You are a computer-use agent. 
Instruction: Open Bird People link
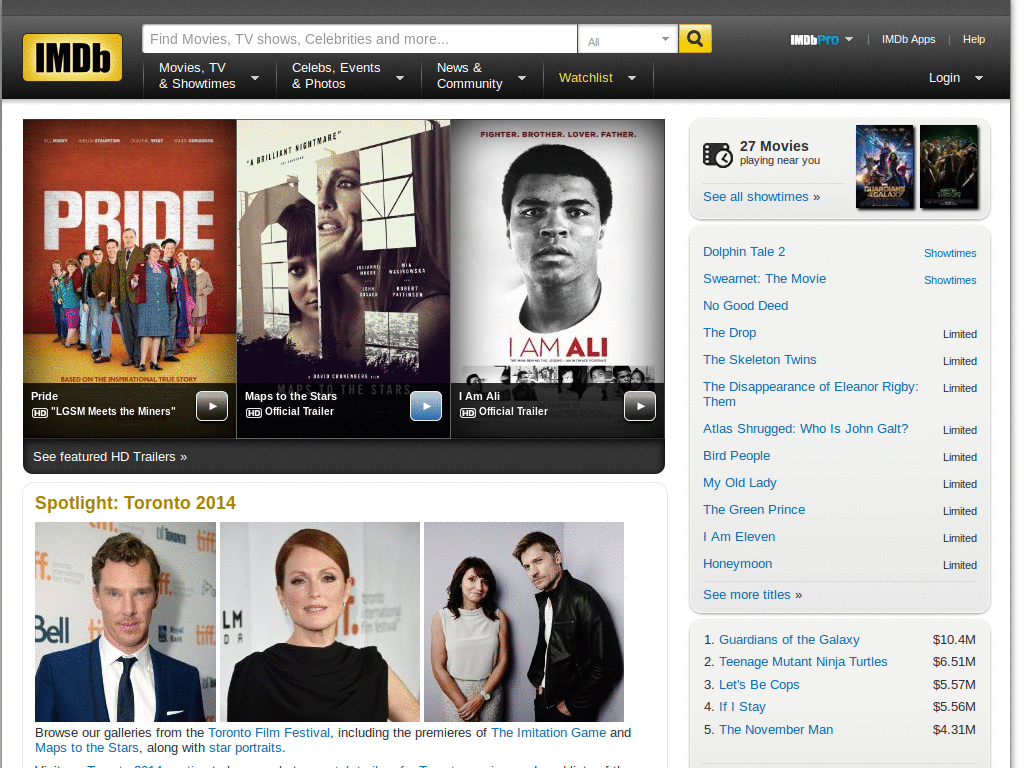[x=736, y=455]
